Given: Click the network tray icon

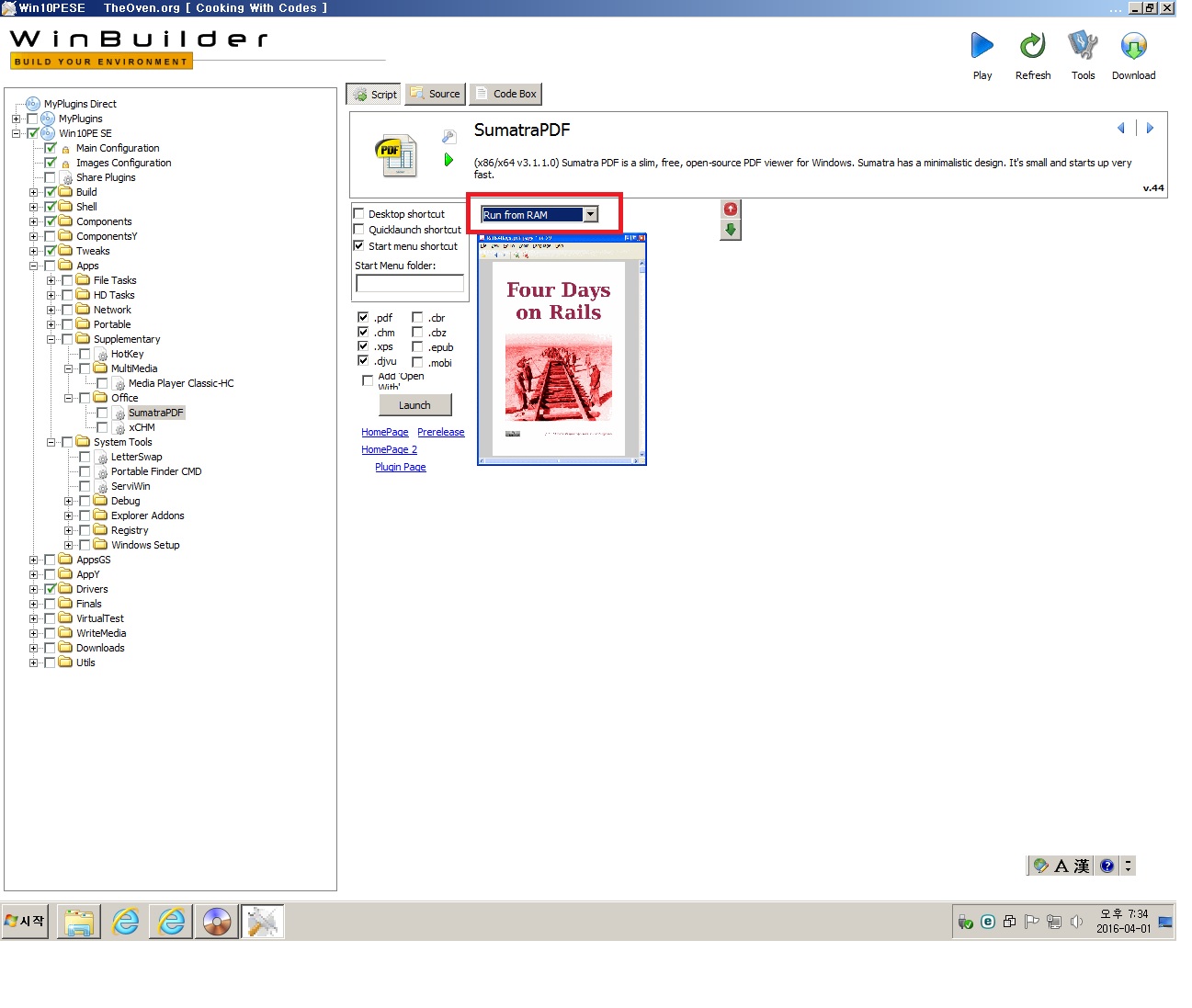Looking at the screenshot, I should [1054, 922].
